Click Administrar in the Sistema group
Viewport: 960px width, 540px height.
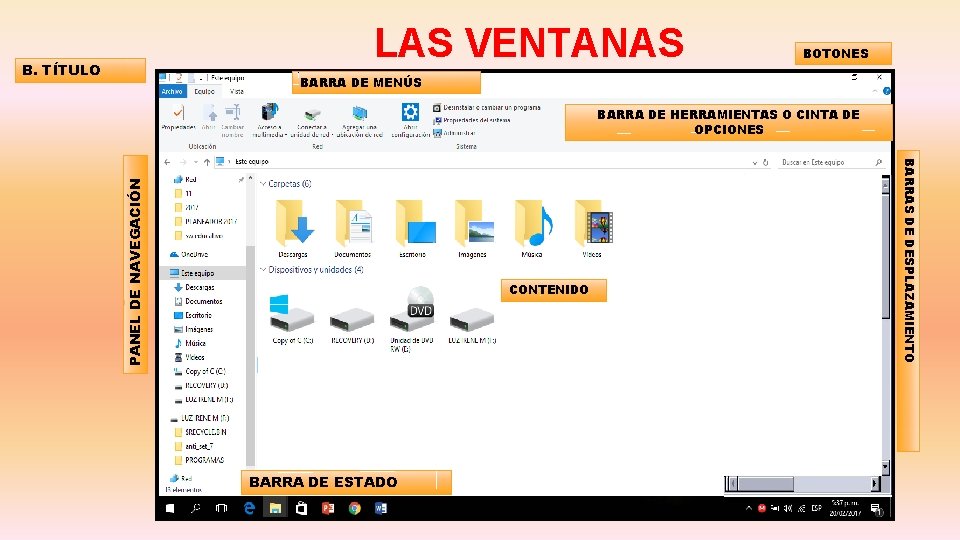tap(454, 133)
